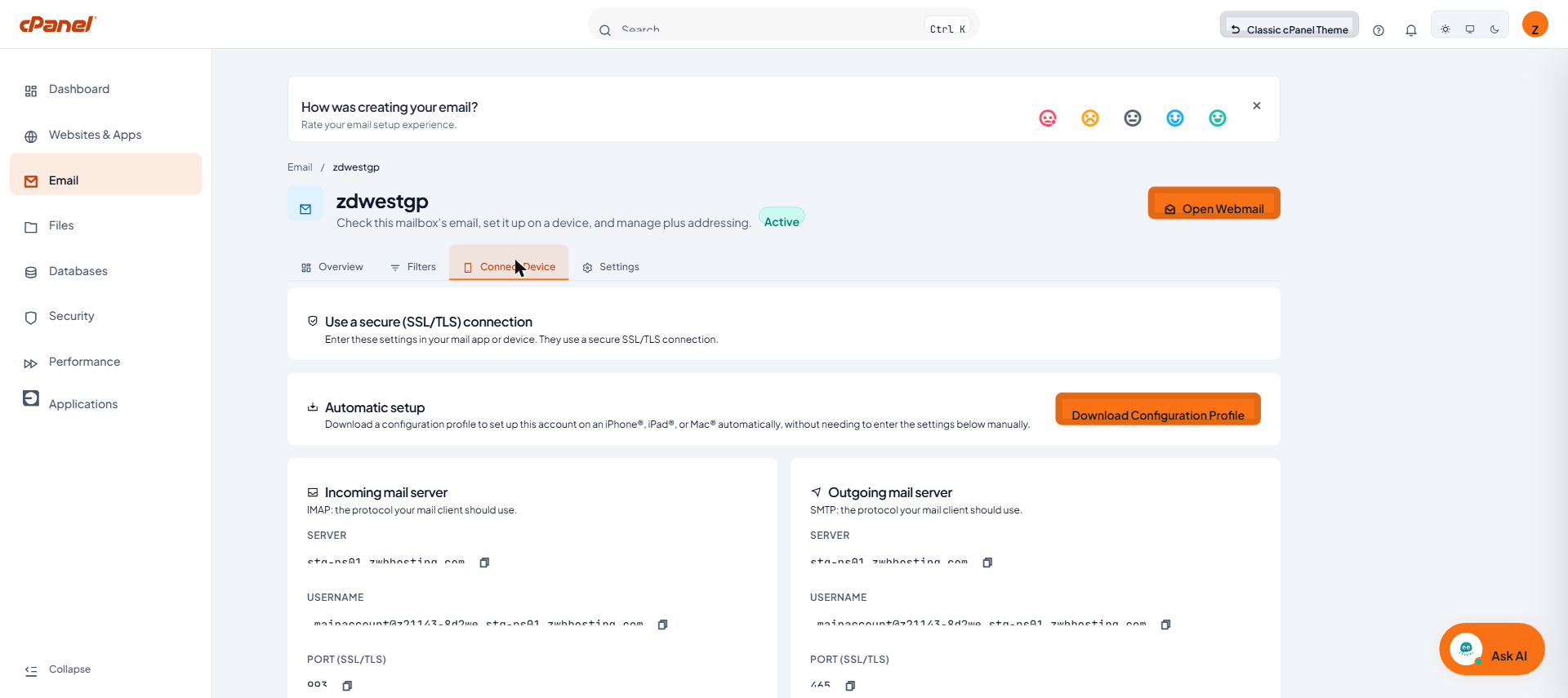Dismiss the email feedback banner
1568x698 pixels.
[1257, 106]
